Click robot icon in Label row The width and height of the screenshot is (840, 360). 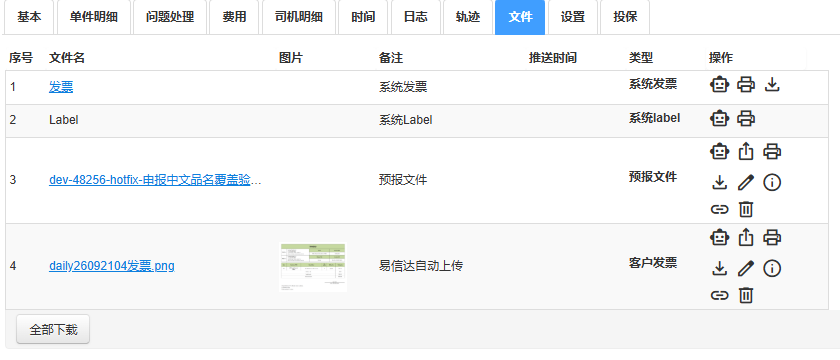pyautogui.click(x=719, y=118)
